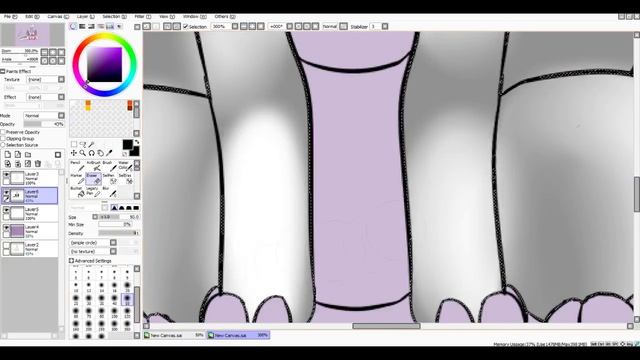Open the Effect dropdown

click(x=61, y=97)
